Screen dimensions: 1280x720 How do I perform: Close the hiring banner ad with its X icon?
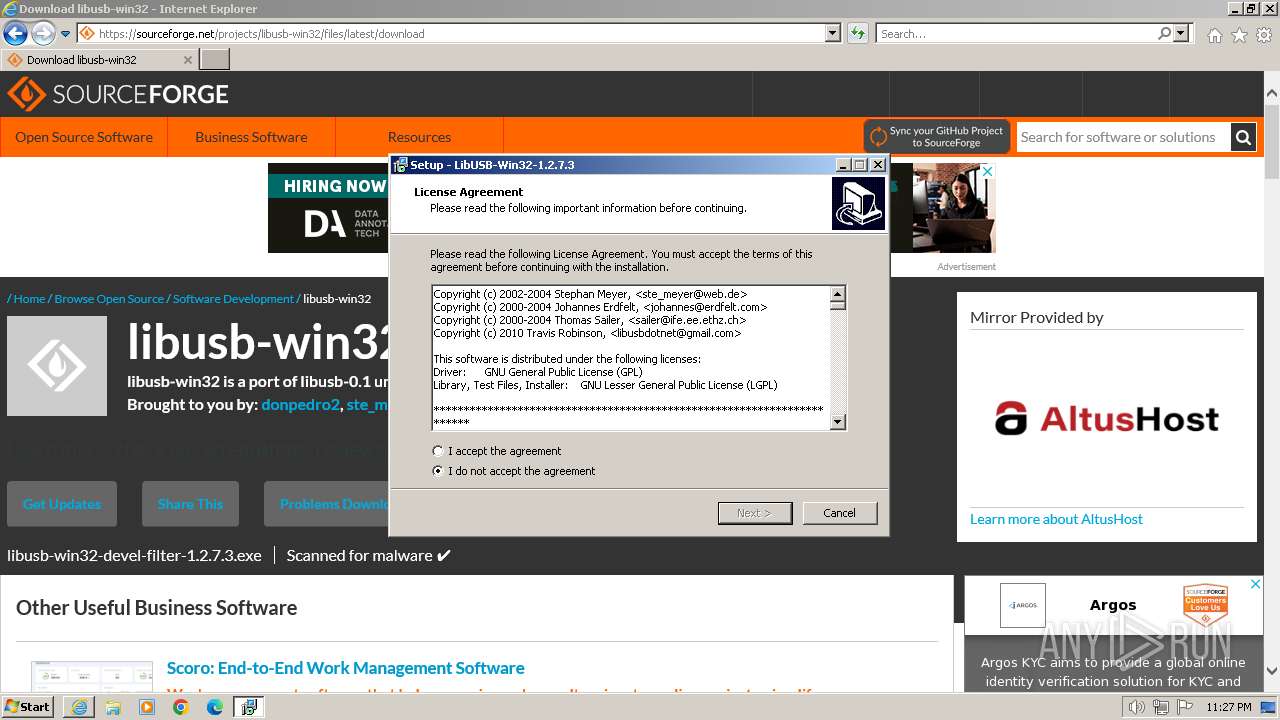coord(988,171)
